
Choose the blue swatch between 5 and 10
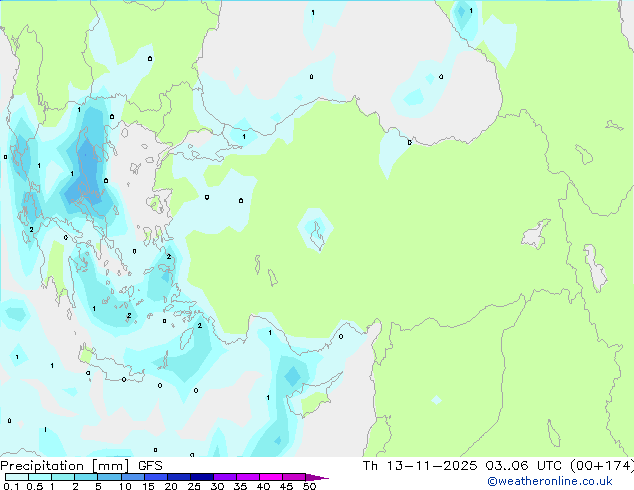(x=109, y=477)
